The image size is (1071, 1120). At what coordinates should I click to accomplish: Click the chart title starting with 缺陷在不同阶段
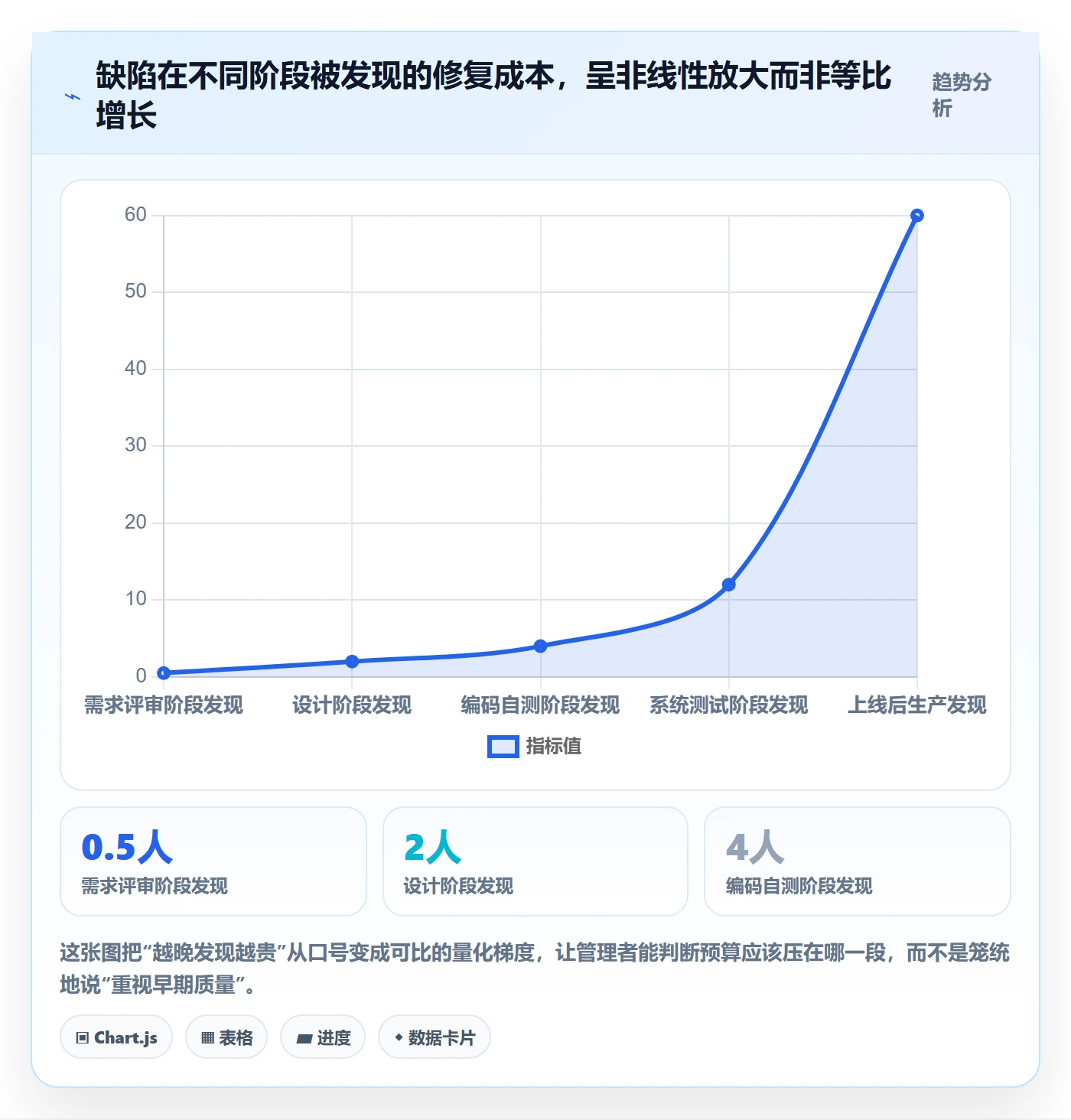493,96
